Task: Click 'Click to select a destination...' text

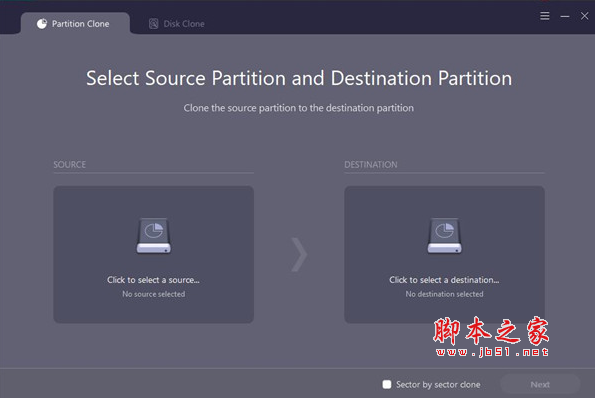Action: [444, 280]
